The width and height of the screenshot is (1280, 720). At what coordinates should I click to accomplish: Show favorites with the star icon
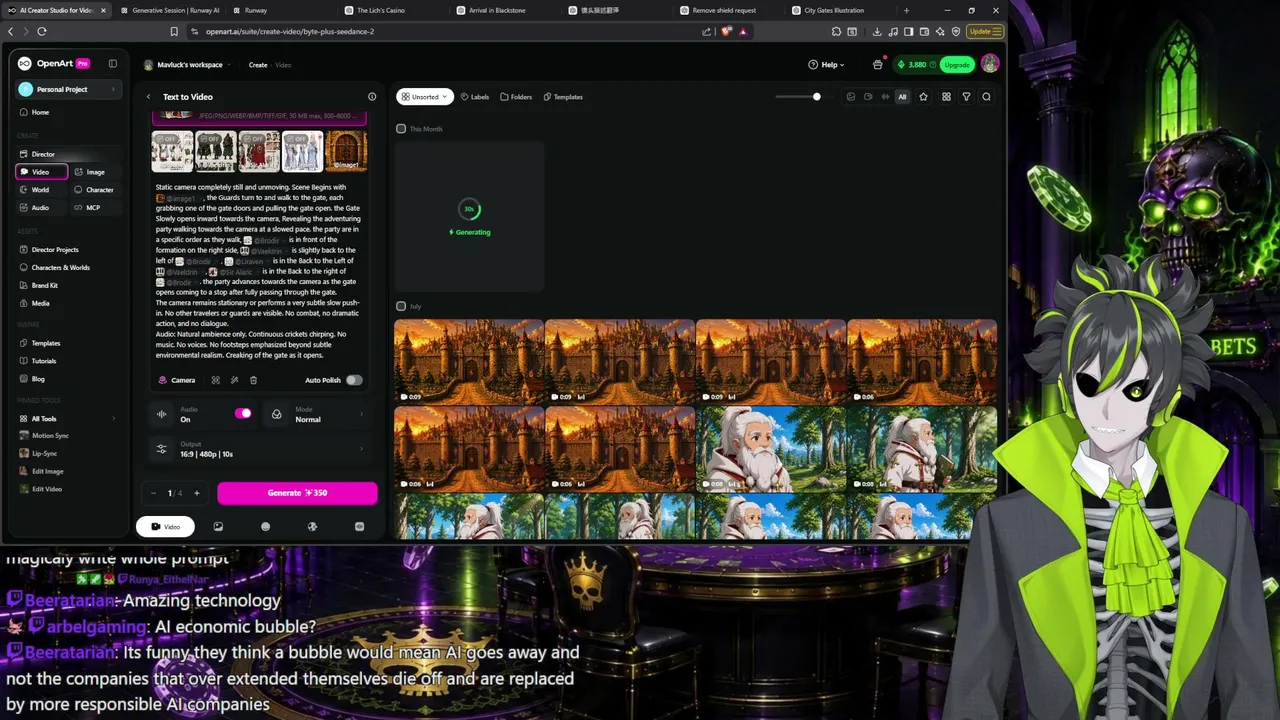pos(923,97)
